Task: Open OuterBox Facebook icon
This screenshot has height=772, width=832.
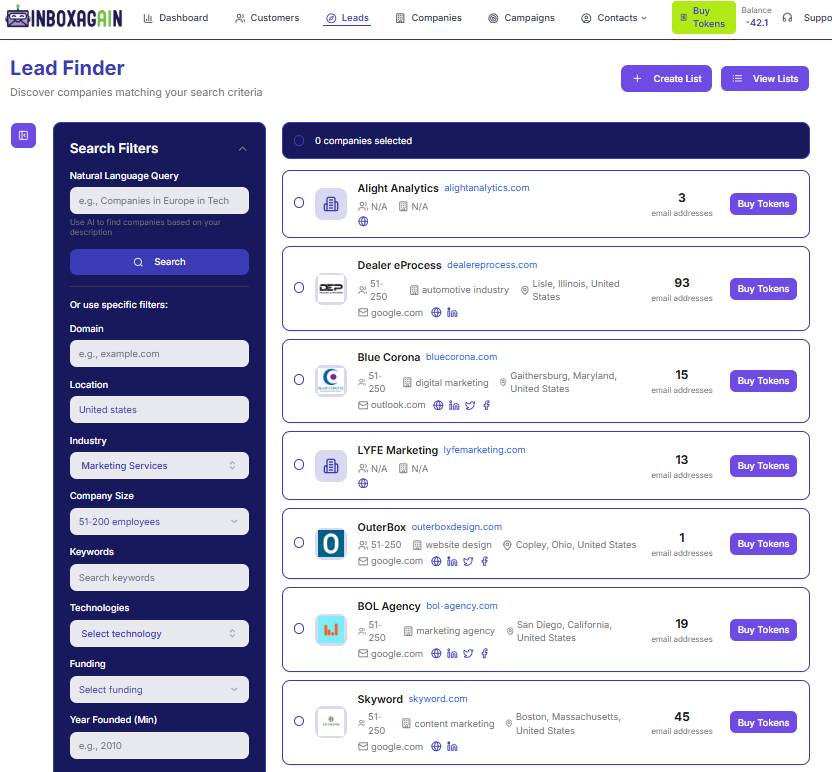Action: [x=485, y=561]
